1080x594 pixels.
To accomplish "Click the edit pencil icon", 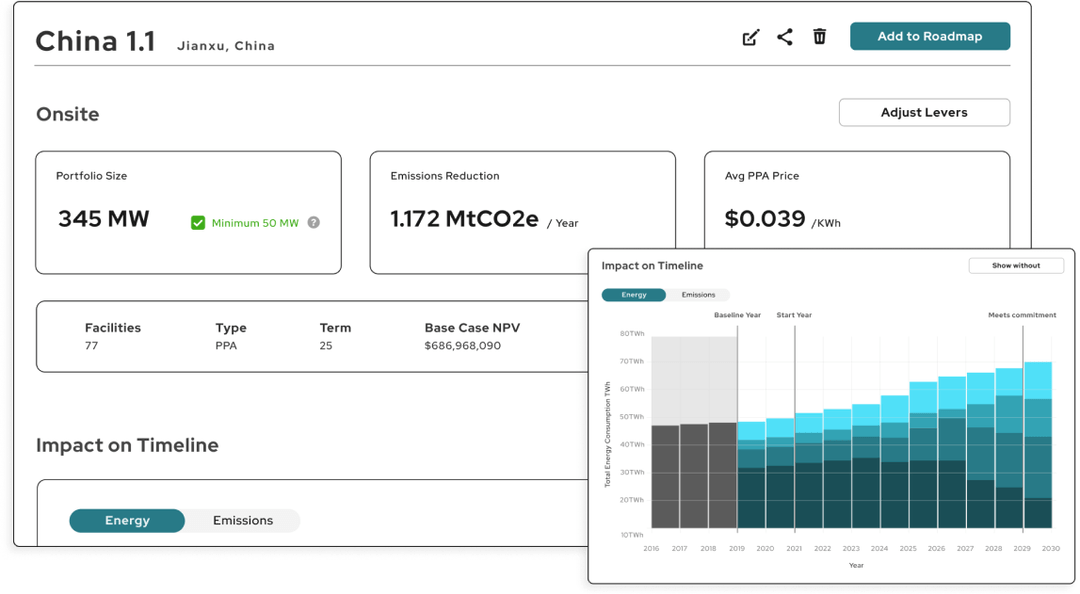I will (x=751, y=37).
